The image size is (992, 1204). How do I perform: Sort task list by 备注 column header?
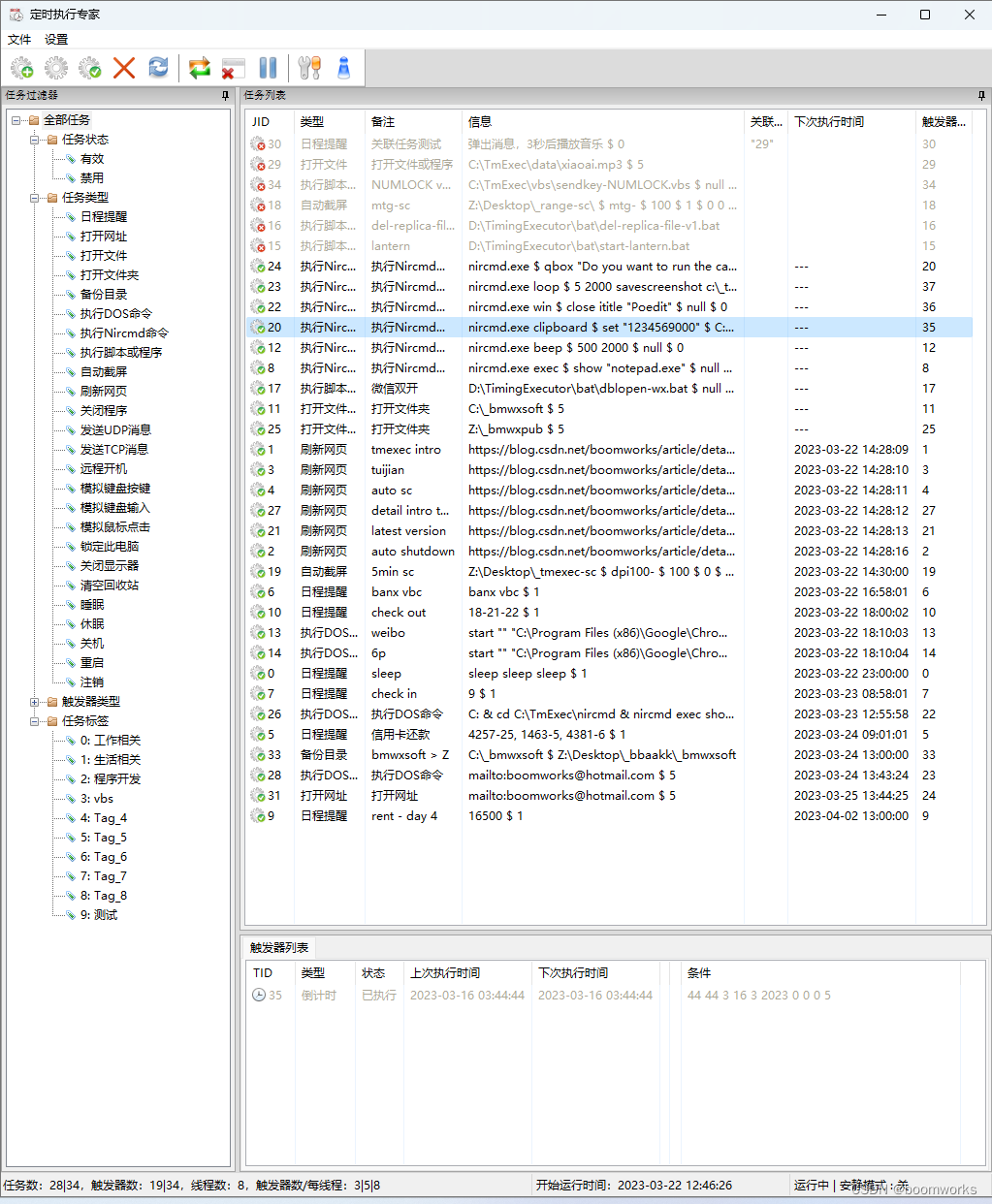click(x=412, y=122)
